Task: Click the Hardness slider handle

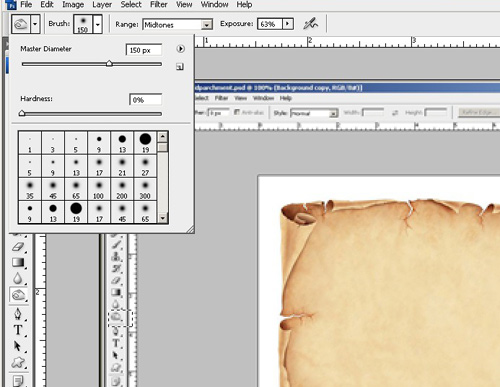Action: click(22, 113)
